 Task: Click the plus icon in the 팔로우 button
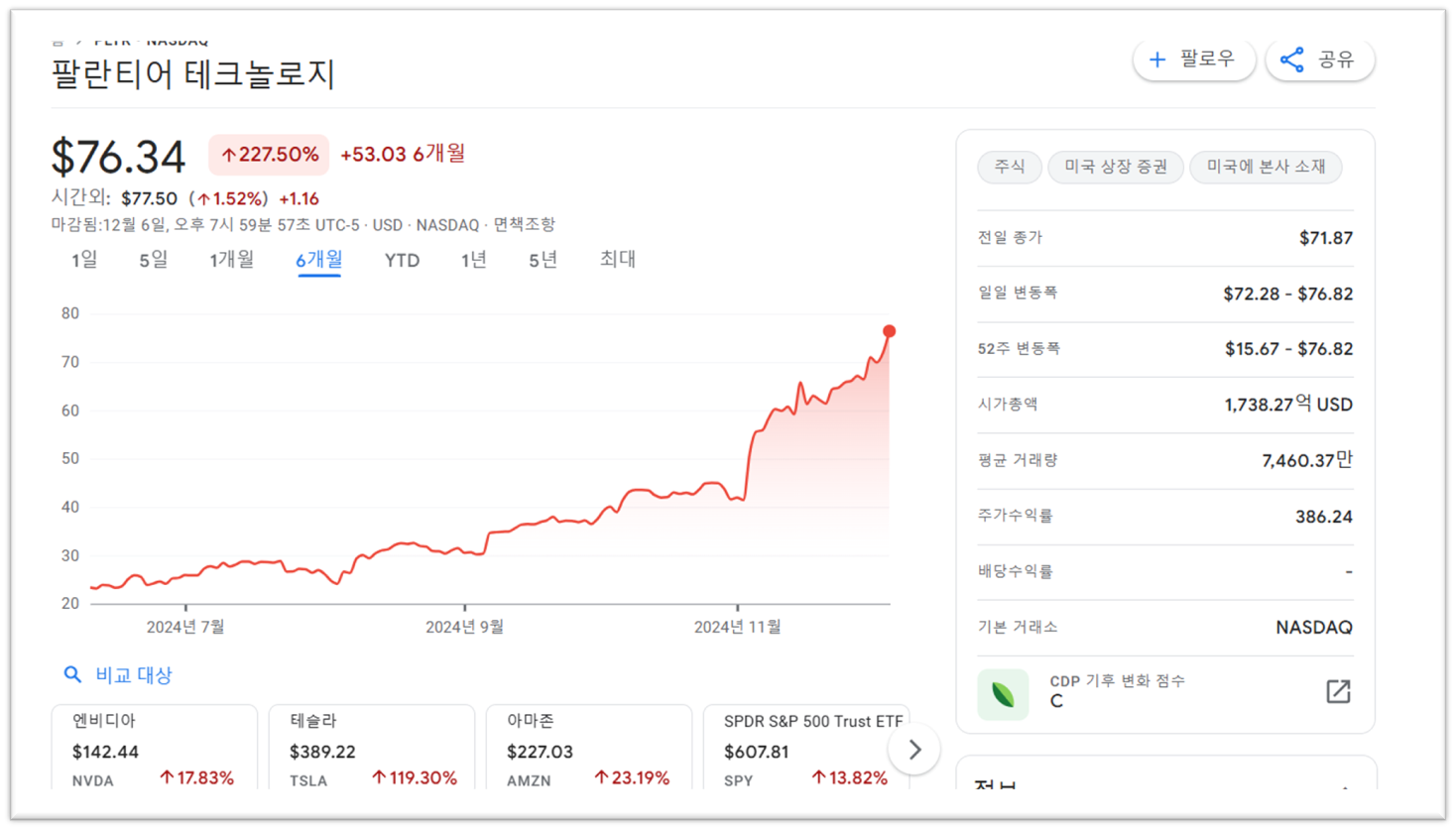point(1156,60)
